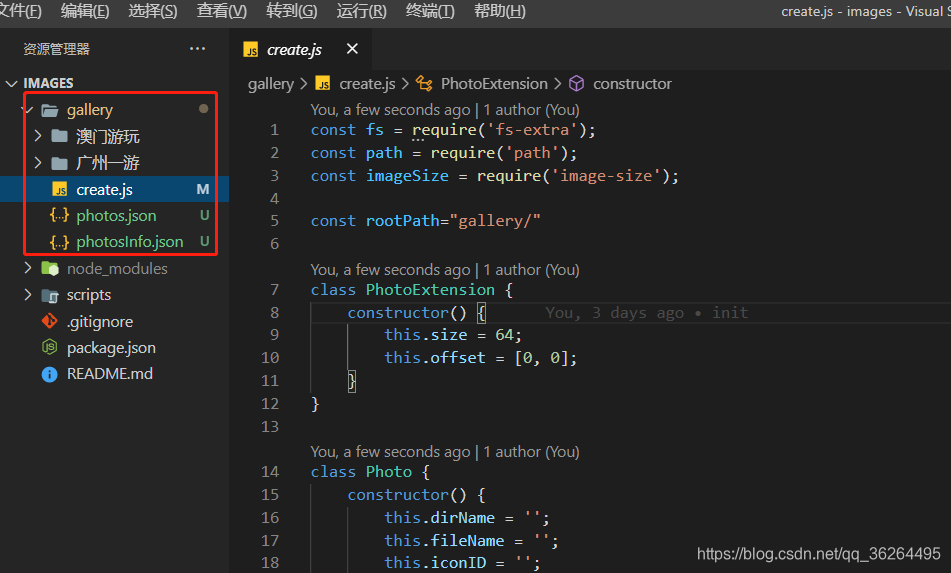Click 'You, 3 days ago • init' blame annotation
951x573 pixels.
[x=647, y=313]
